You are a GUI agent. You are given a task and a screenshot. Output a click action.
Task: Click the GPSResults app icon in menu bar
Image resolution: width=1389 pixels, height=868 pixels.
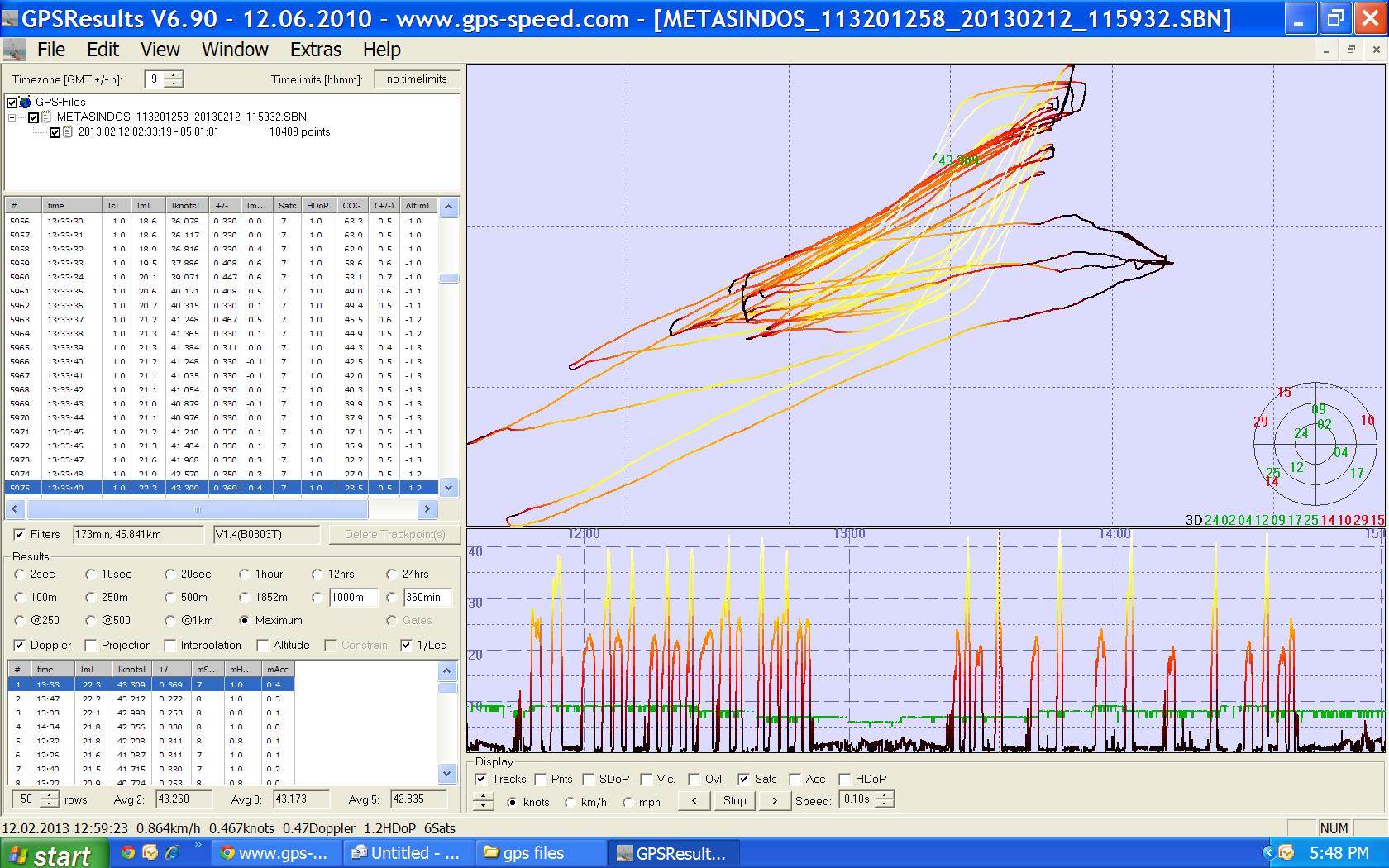click(15, 50)
